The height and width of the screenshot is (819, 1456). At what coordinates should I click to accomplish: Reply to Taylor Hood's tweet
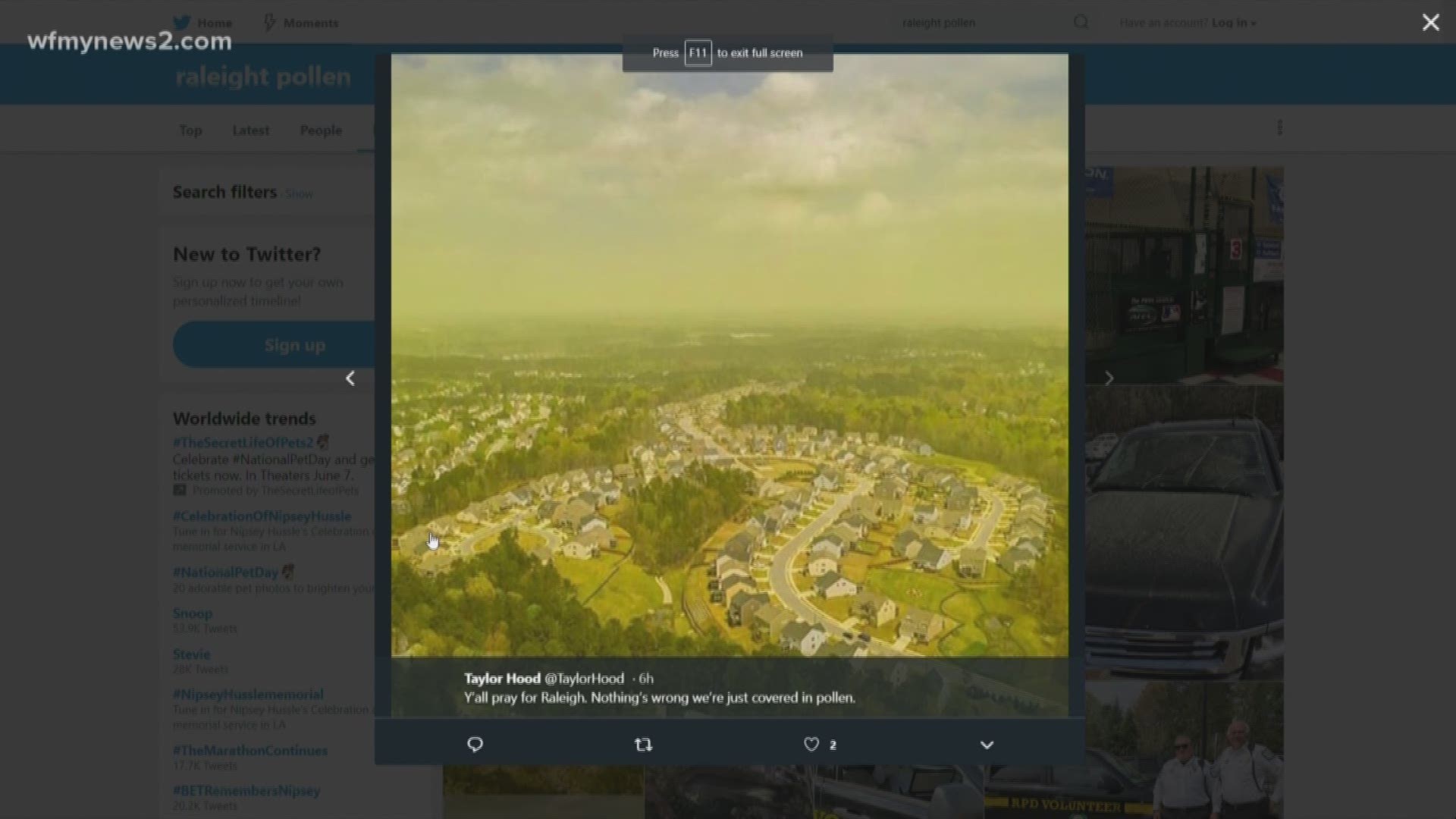(x=475, y=745)
